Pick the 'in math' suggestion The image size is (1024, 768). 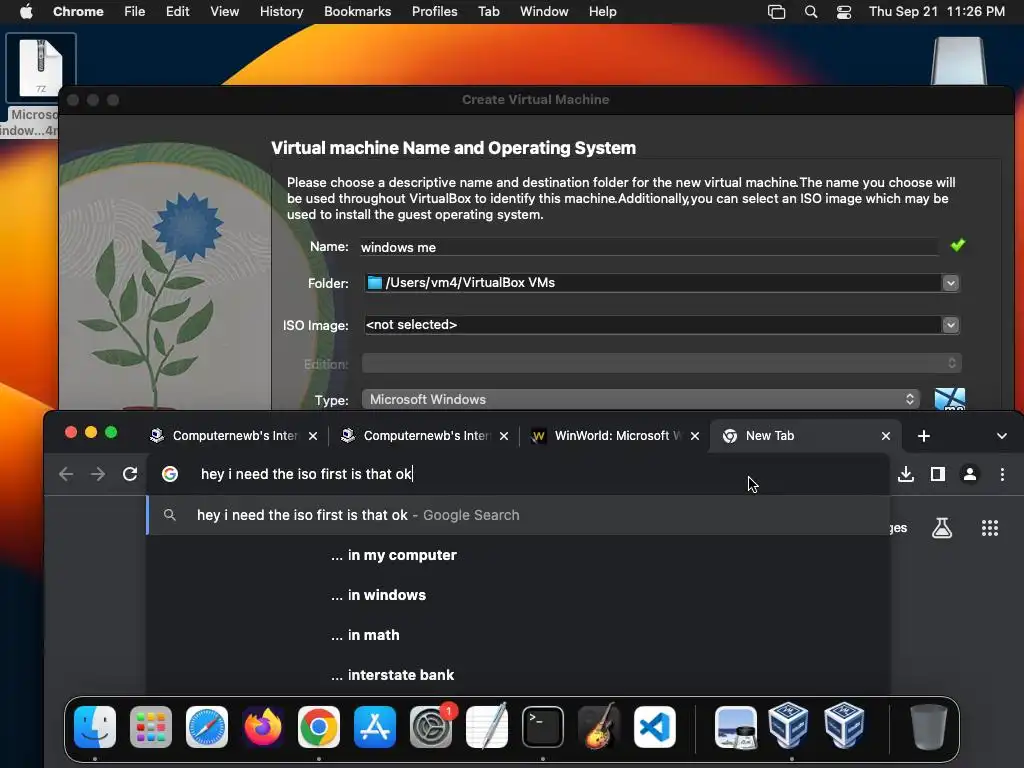point(518,635)
